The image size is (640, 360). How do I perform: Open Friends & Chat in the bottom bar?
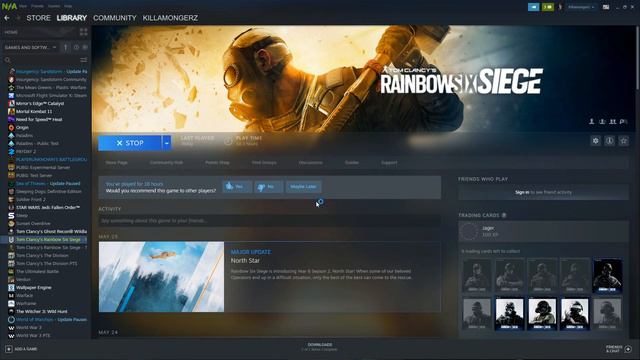(x=618, y=349)
